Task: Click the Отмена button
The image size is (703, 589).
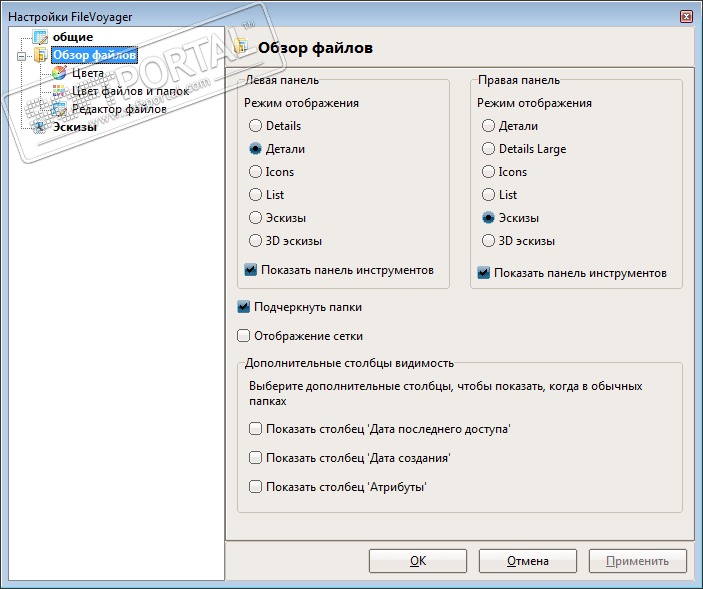Action: [x=528, y=561]
